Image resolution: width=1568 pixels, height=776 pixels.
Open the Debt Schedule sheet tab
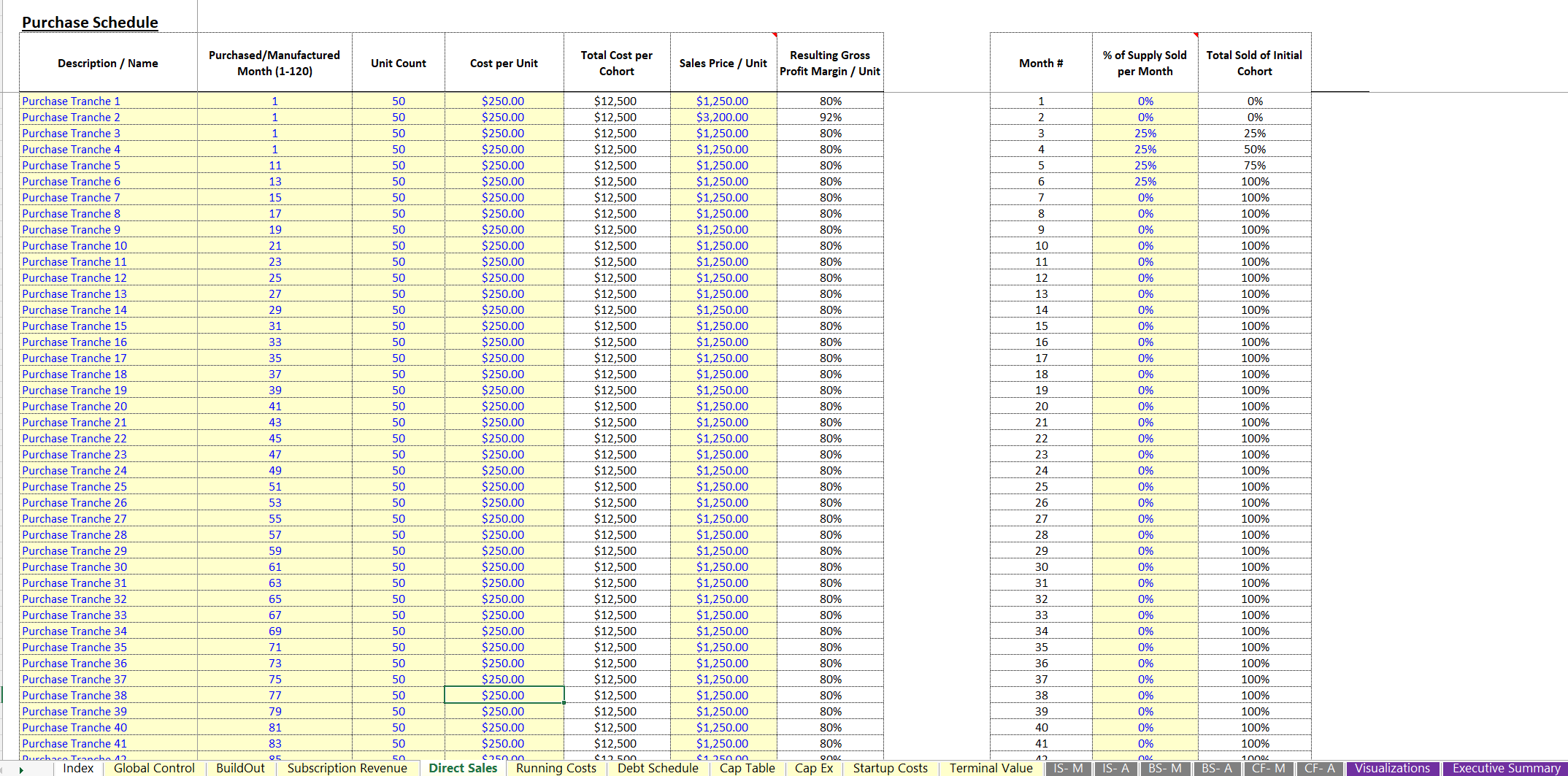tap(658, 768)
